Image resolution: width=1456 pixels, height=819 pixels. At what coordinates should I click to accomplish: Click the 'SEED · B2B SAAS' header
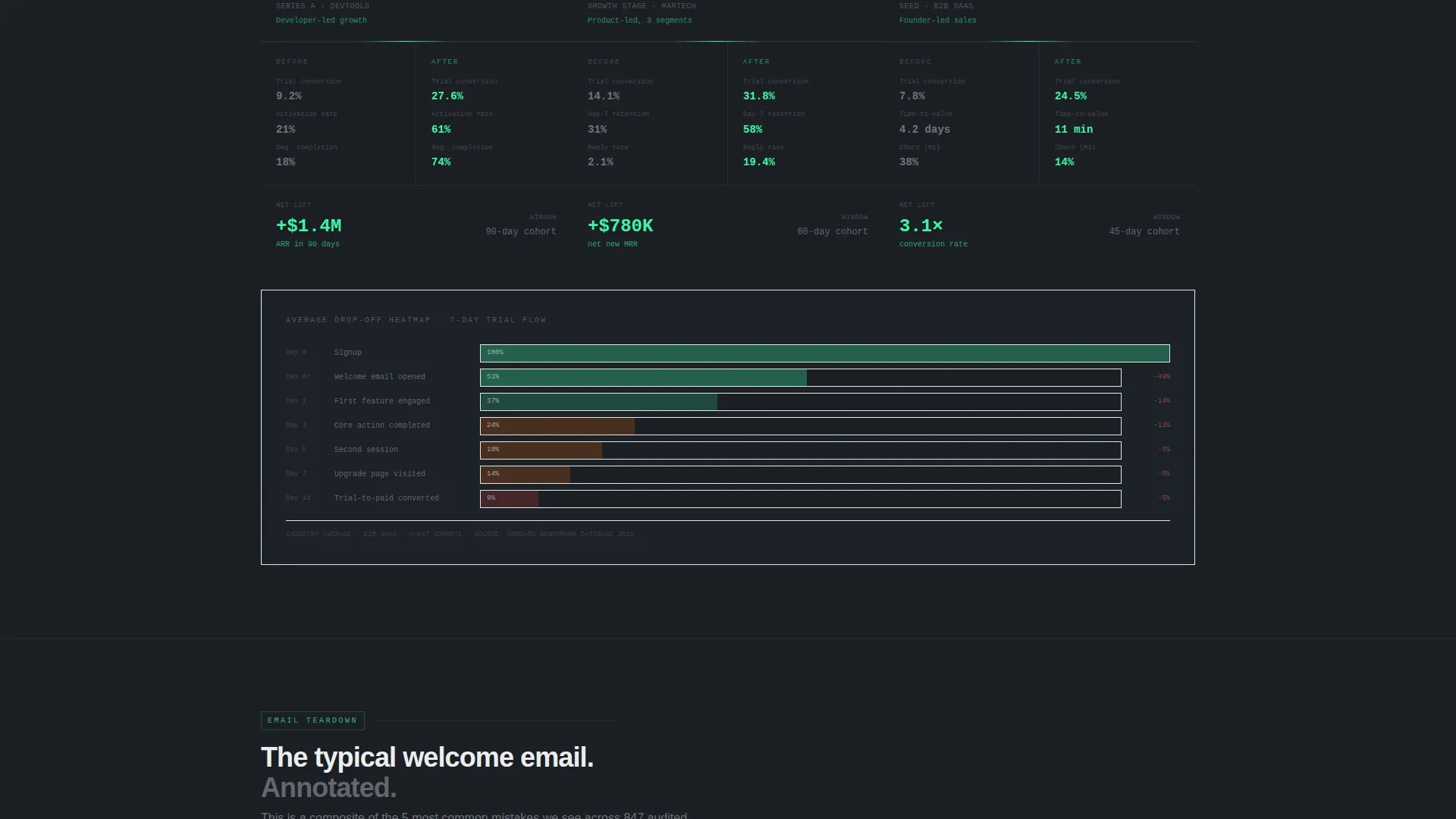(x=937, y=6)
